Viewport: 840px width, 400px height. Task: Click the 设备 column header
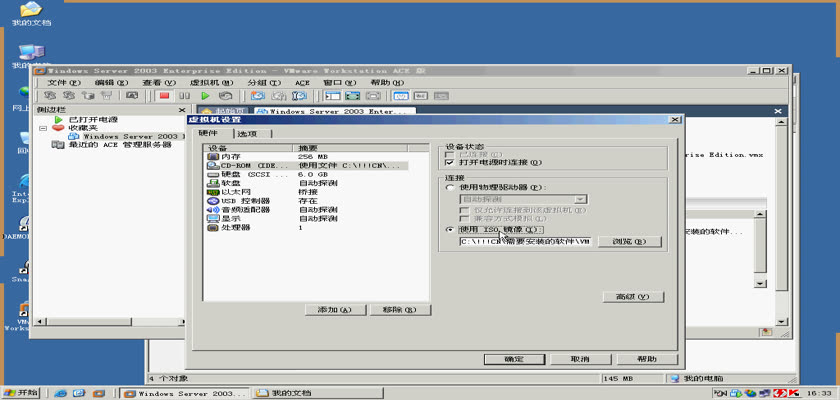click(248, 148)
